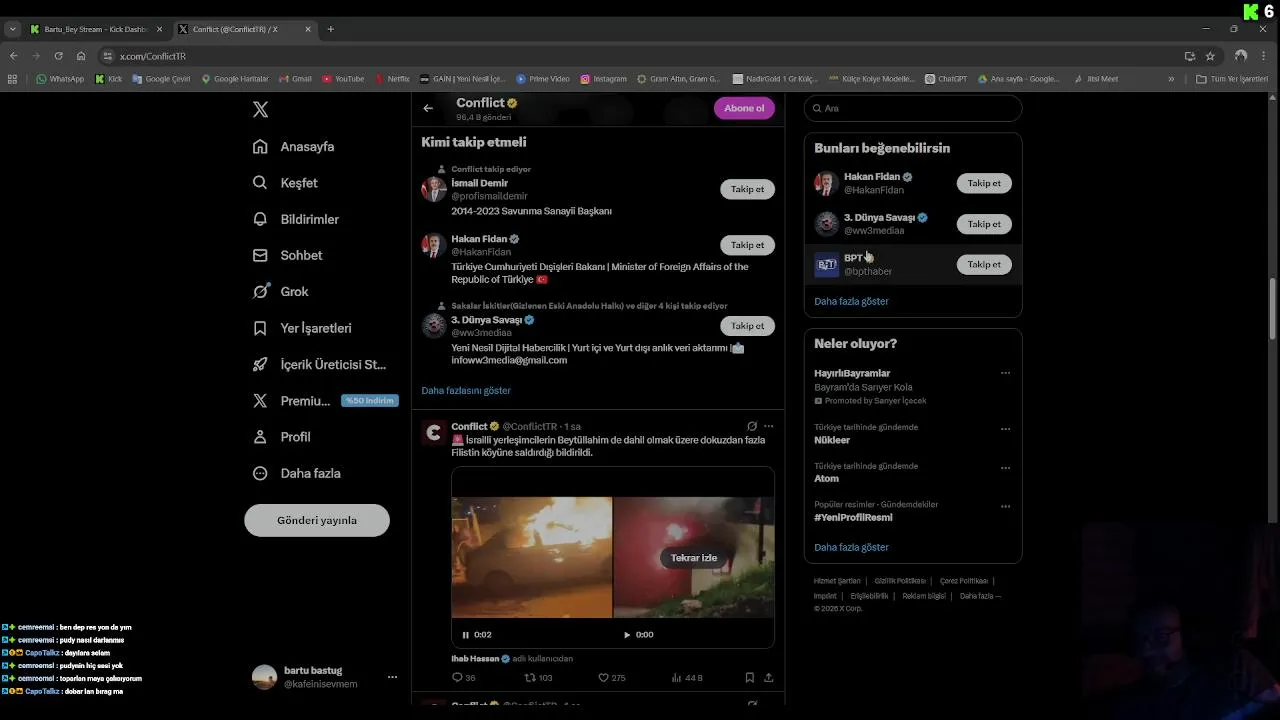Pause the first video at 0:02

click(466, 635)
